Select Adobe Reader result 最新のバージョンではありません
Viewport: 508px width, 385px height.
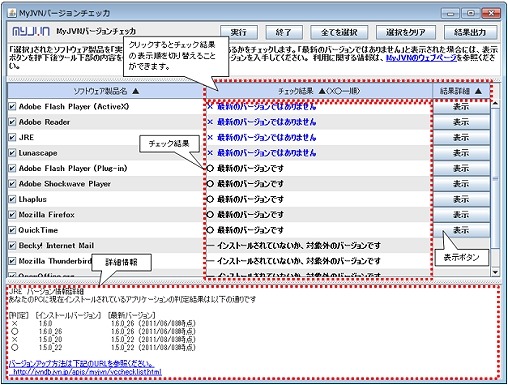tap(266, 122)
